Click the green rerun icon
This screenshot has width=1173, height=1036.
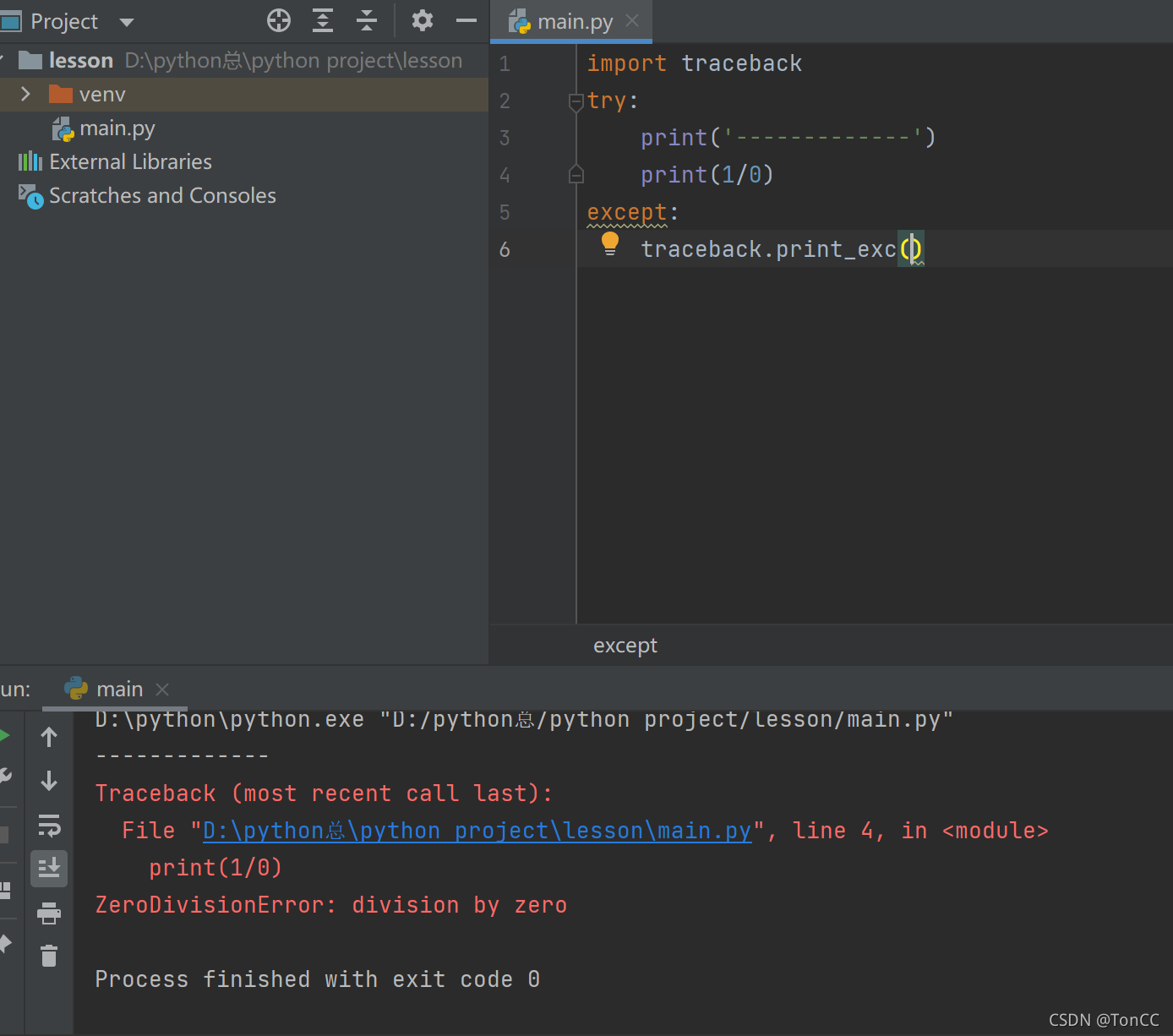coord(4,736)
